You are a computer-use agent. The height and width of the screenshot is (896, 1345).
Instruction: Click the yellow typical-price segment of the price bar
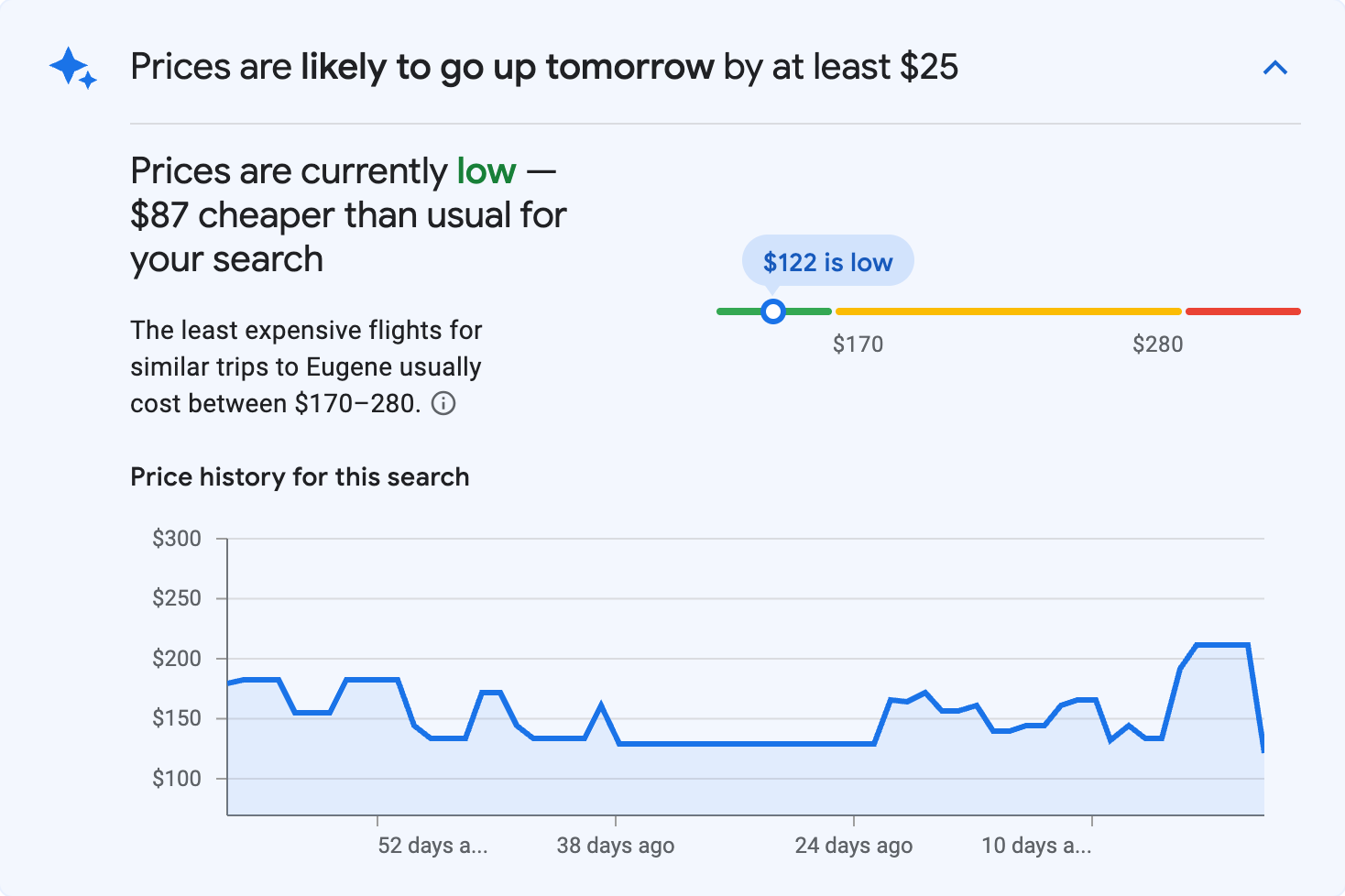click(1008, 311)
